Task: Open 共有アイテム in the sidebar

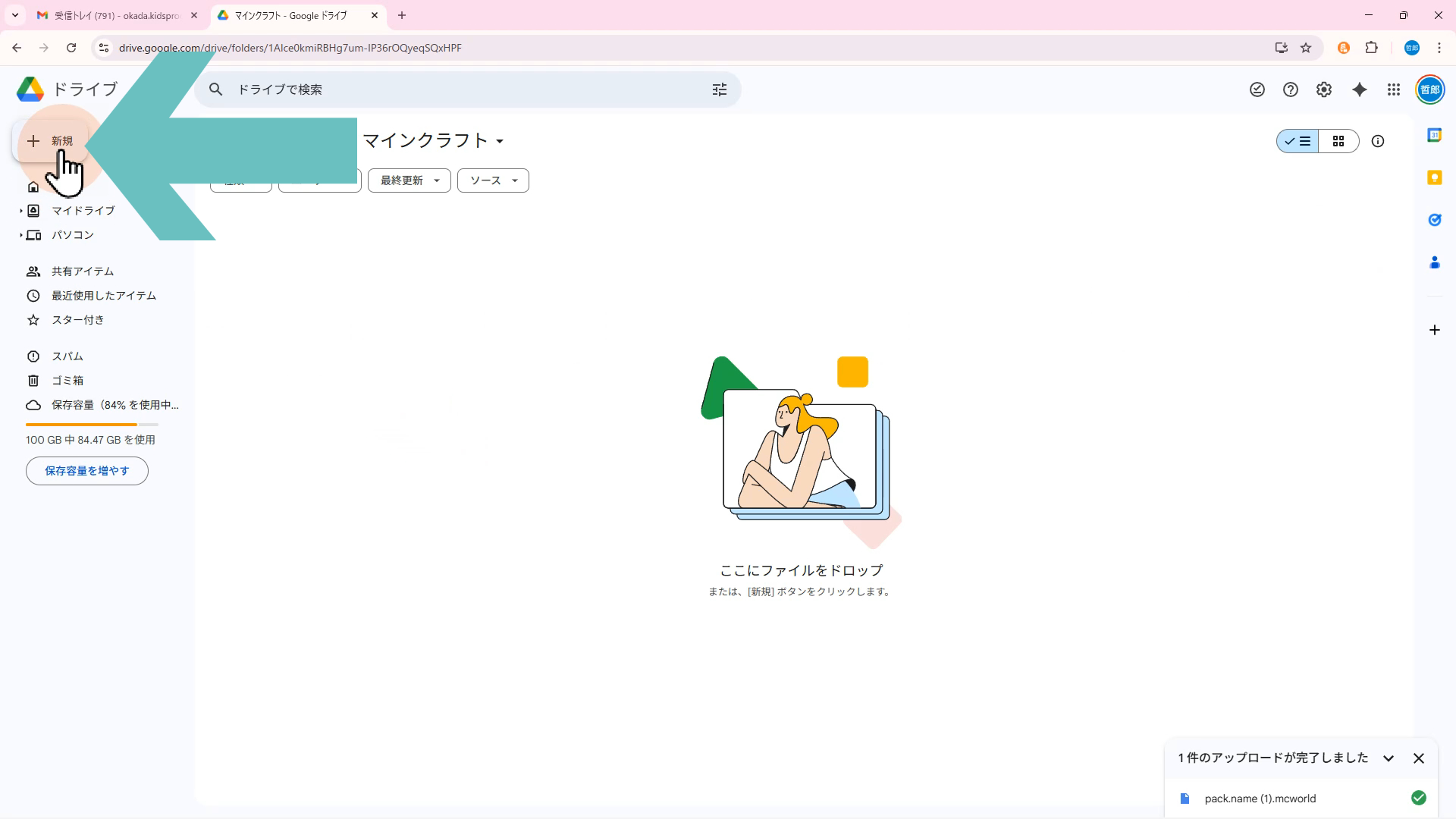Action: click(x=83, y=271)
